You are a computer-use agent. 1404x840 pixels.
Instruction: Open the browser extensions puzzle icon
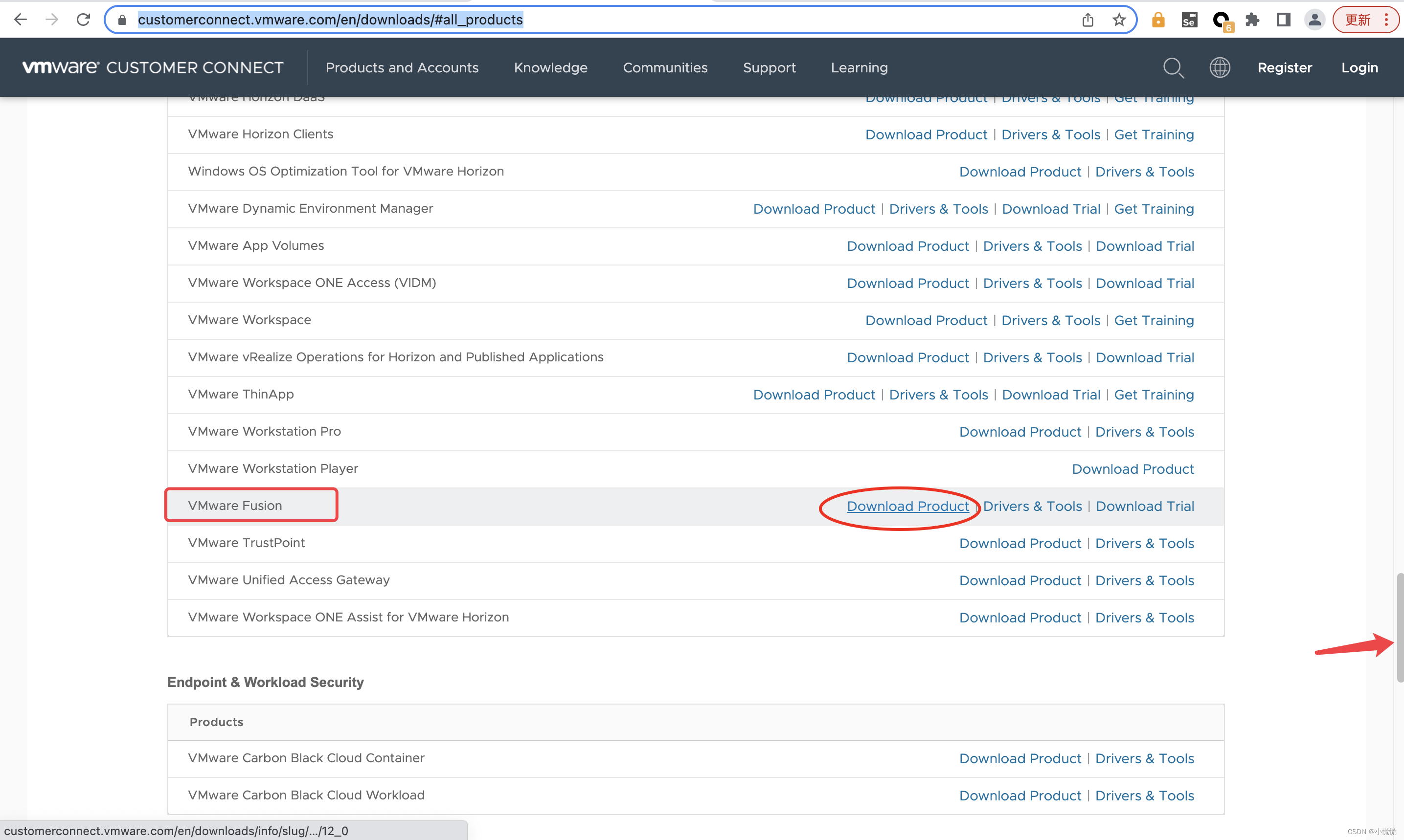1252,20
